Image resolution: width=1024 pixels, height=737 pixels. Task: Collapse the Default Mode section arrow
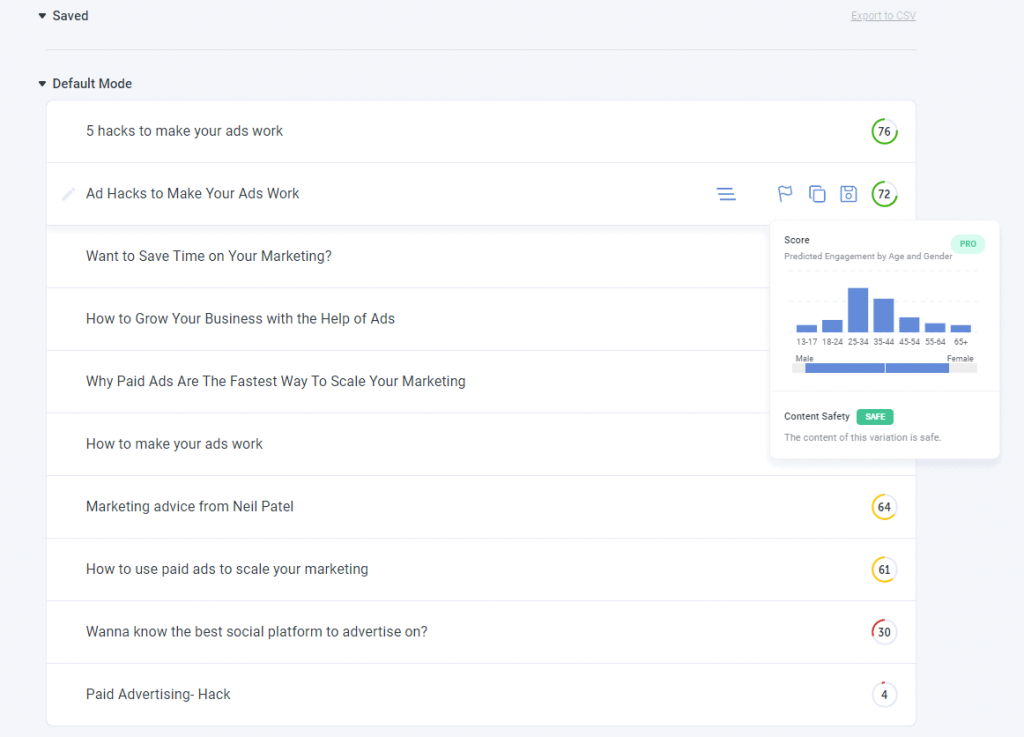42,84
